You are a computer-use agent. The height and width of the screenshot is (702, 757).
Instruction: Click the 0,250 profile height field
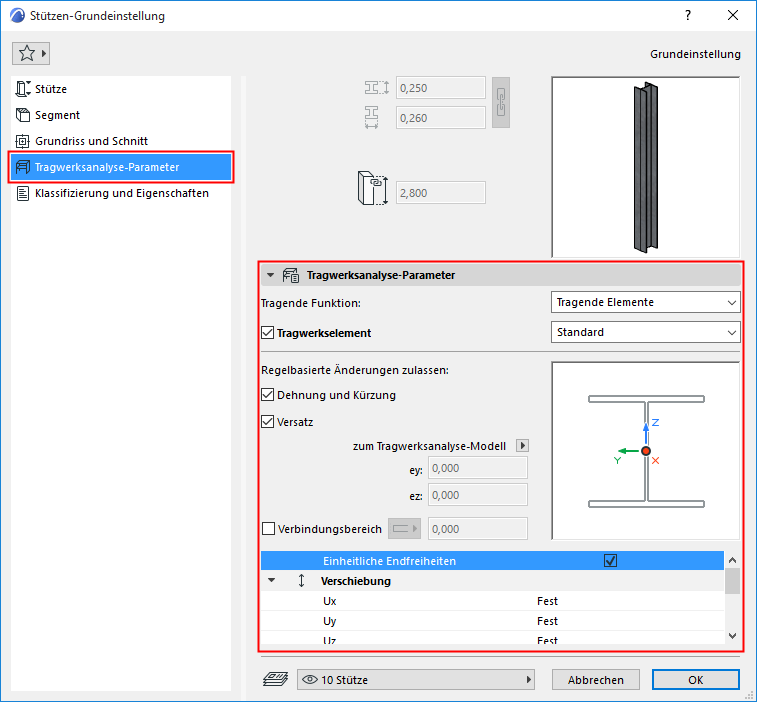(441, 88)
